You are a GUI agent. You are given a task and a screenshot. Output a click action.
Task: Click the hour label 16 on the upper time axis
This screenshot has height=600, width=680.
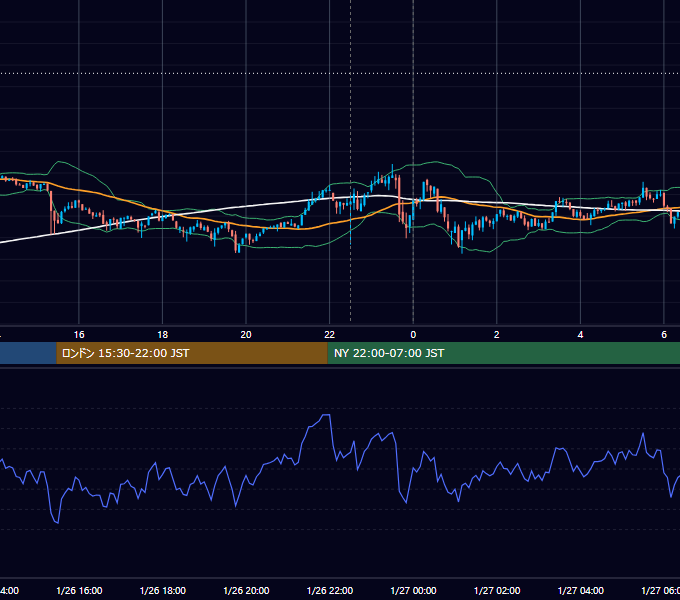click(79, 335)
